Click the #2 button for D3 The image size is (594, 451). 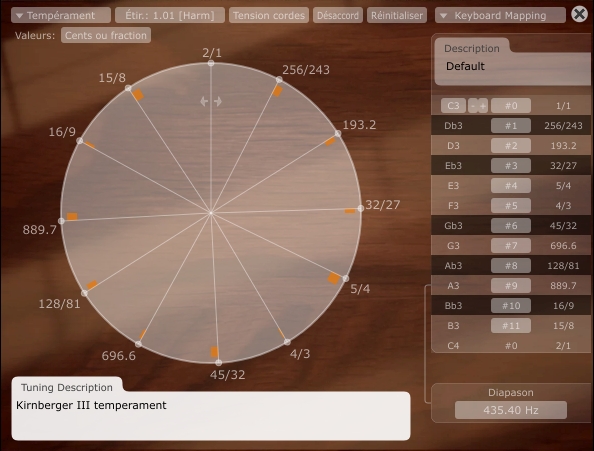tap(511, 146)
